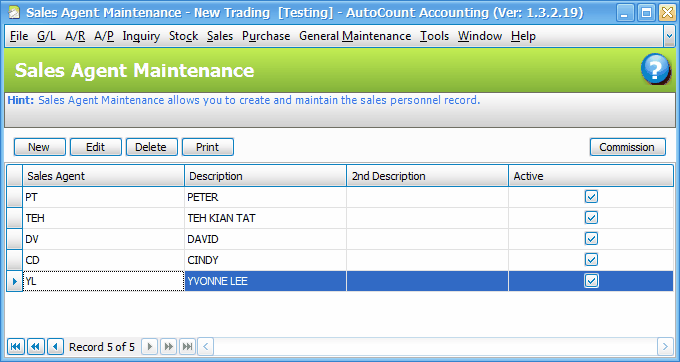Uncheck Active for YVONNE LEE

click(x=591, y=281)
